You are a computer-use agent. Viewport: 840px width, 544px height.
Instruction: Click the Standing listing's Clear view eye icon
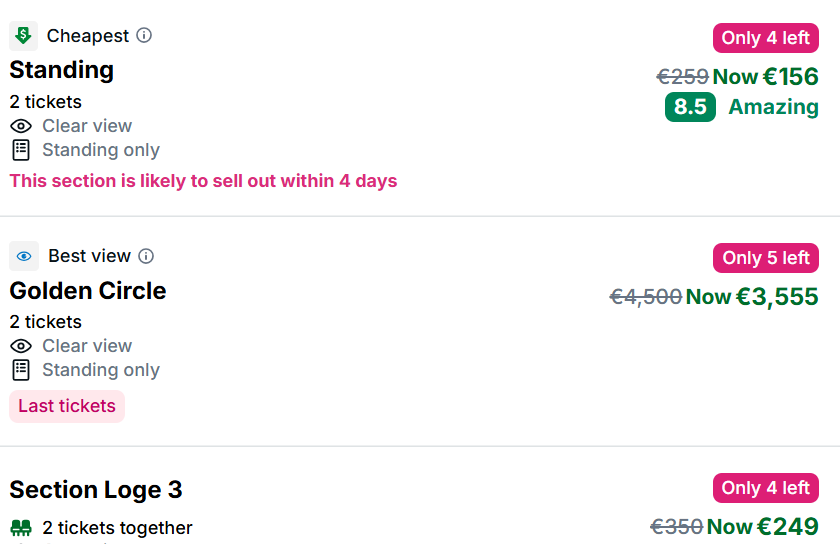[x=21, y=126]
